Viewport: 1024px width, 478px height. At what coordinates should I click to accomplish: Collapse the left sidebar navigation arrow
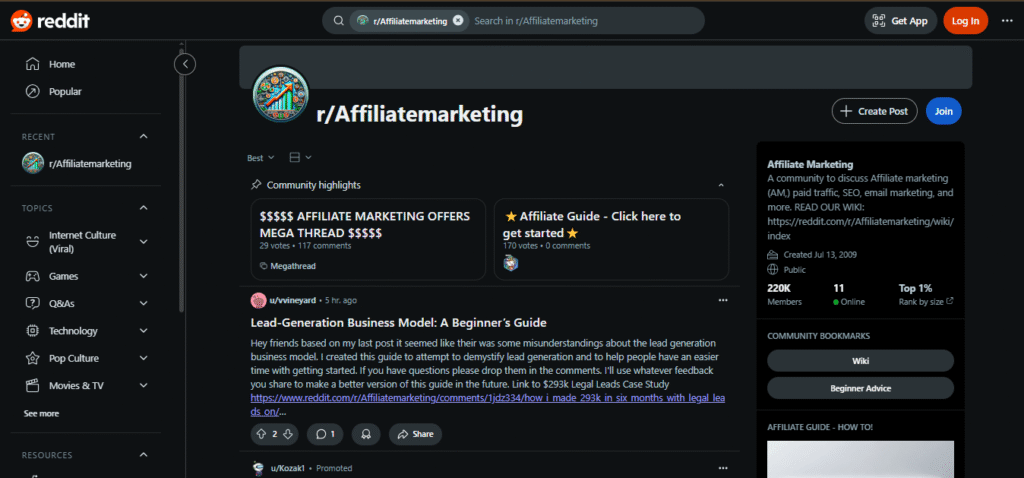(x=185, y=64)
